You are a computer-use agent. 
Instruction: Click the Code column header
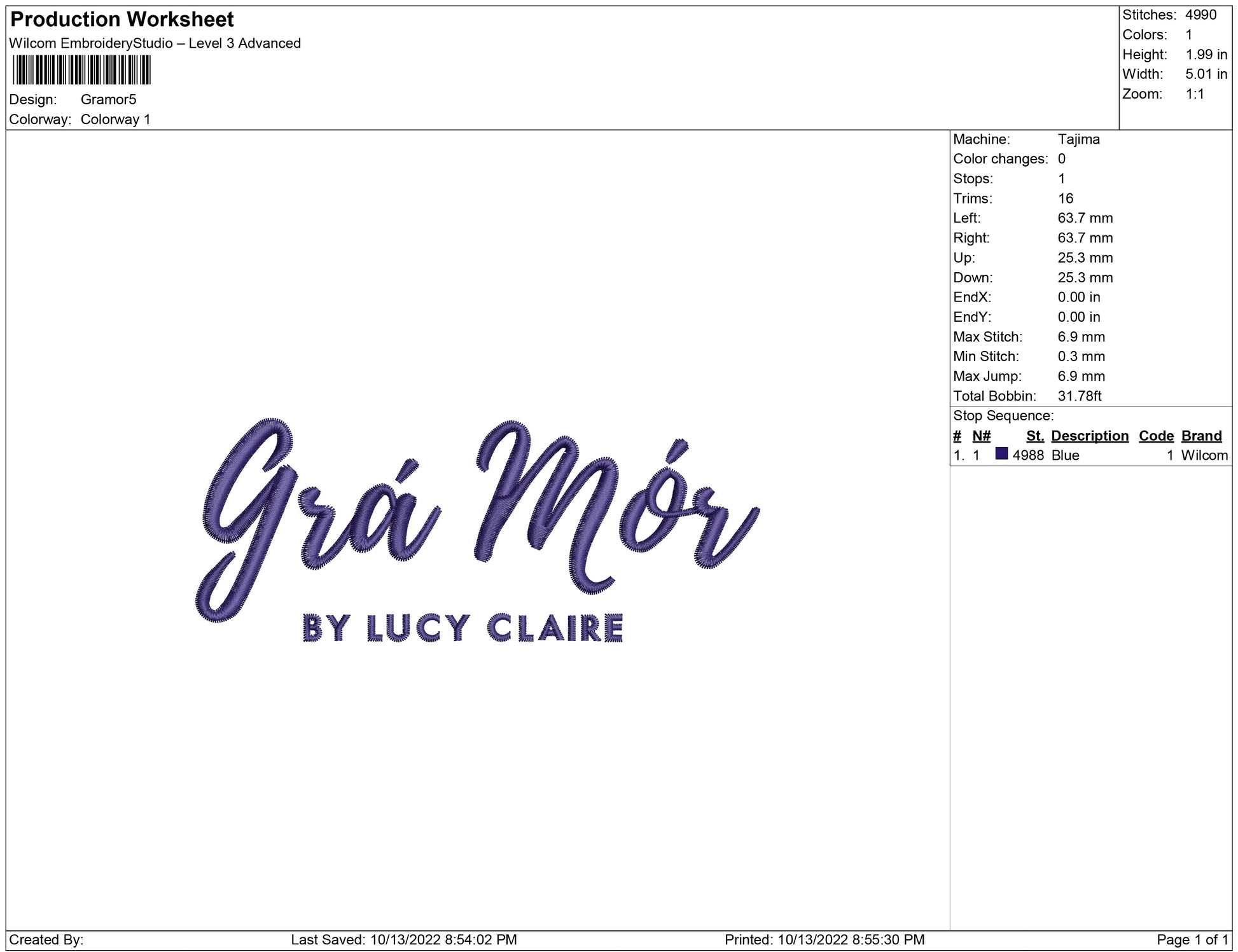pos(1155,436)
